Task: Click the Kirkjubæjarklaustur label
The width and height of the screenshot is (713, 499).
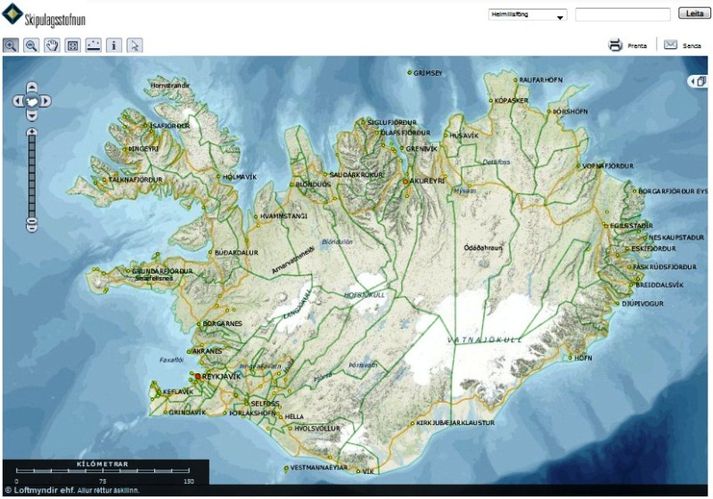Action: coord(456,423)
